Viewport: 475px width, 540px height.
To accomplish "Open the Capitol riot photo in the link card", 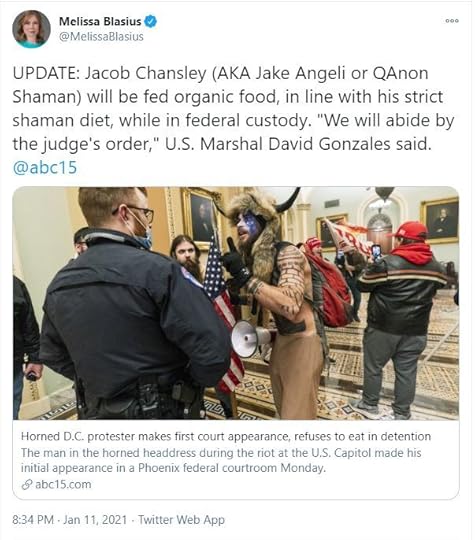I will [x=236, y=303].
